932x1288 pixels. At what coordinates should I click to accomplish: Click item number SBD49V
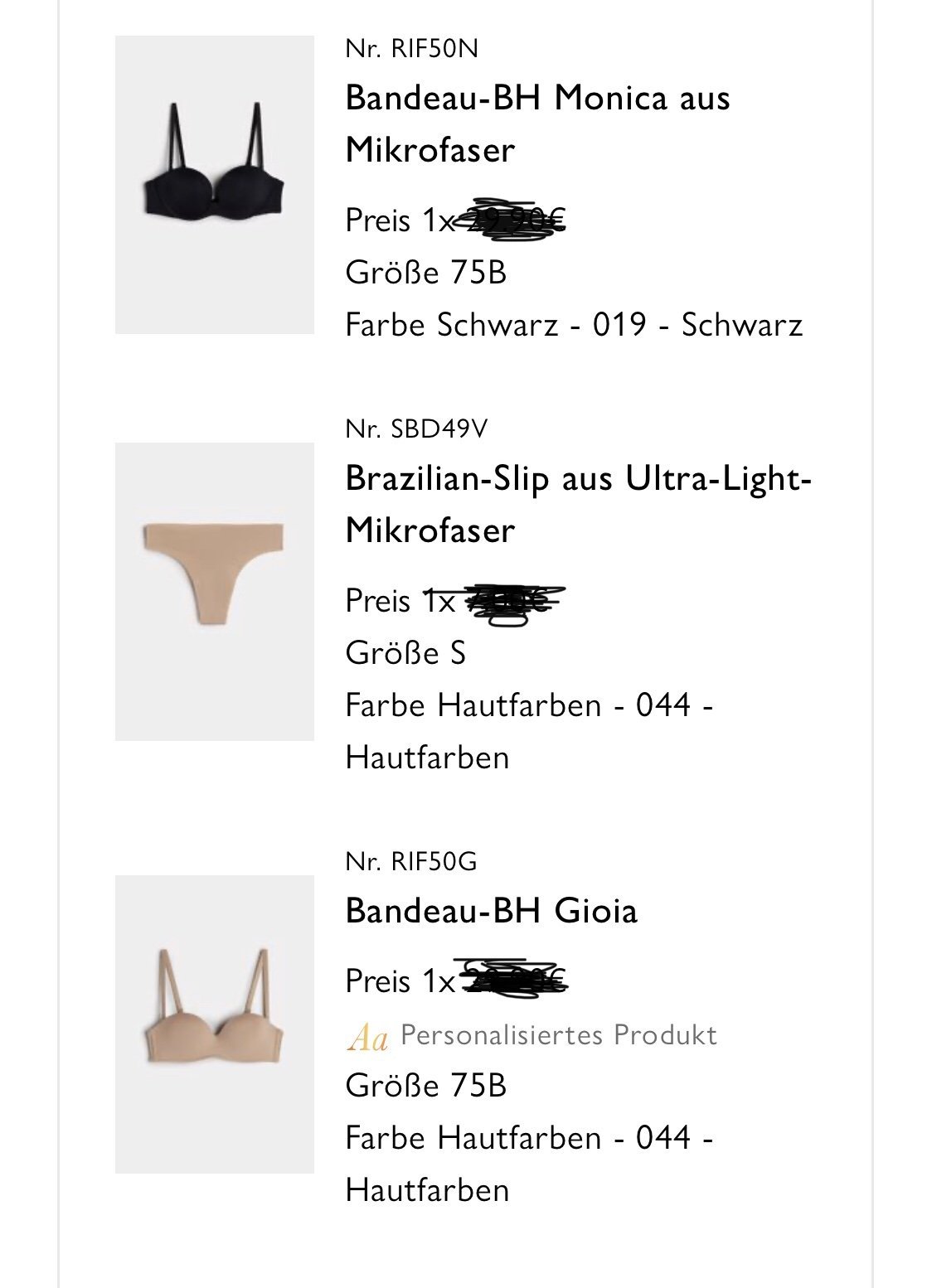click(416, 429)
